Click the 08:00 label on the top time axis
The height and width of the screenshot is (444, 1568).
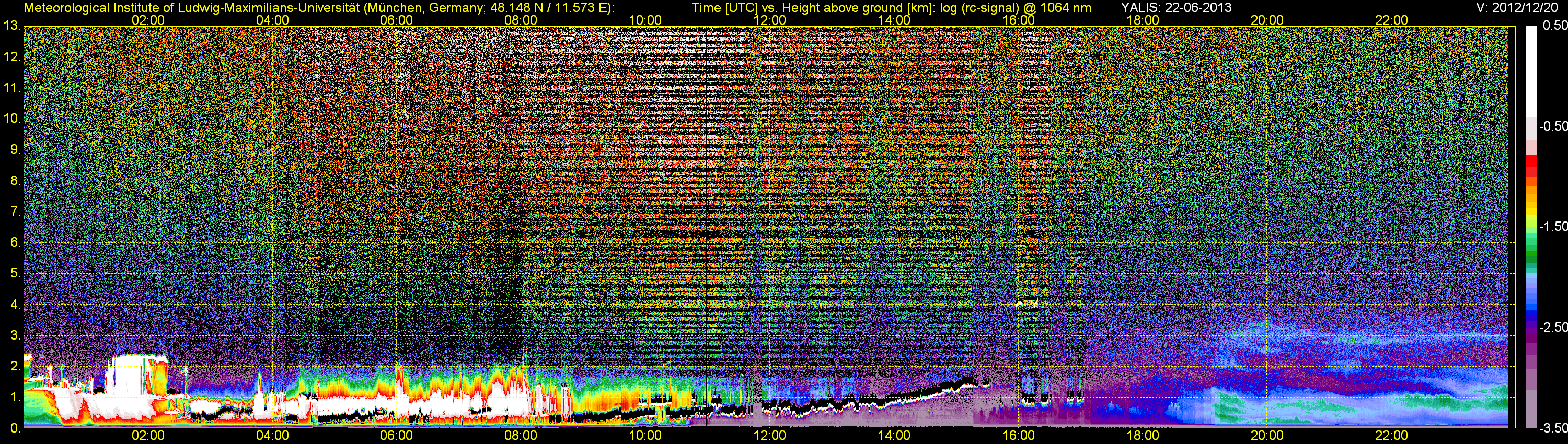click(521, 20)
